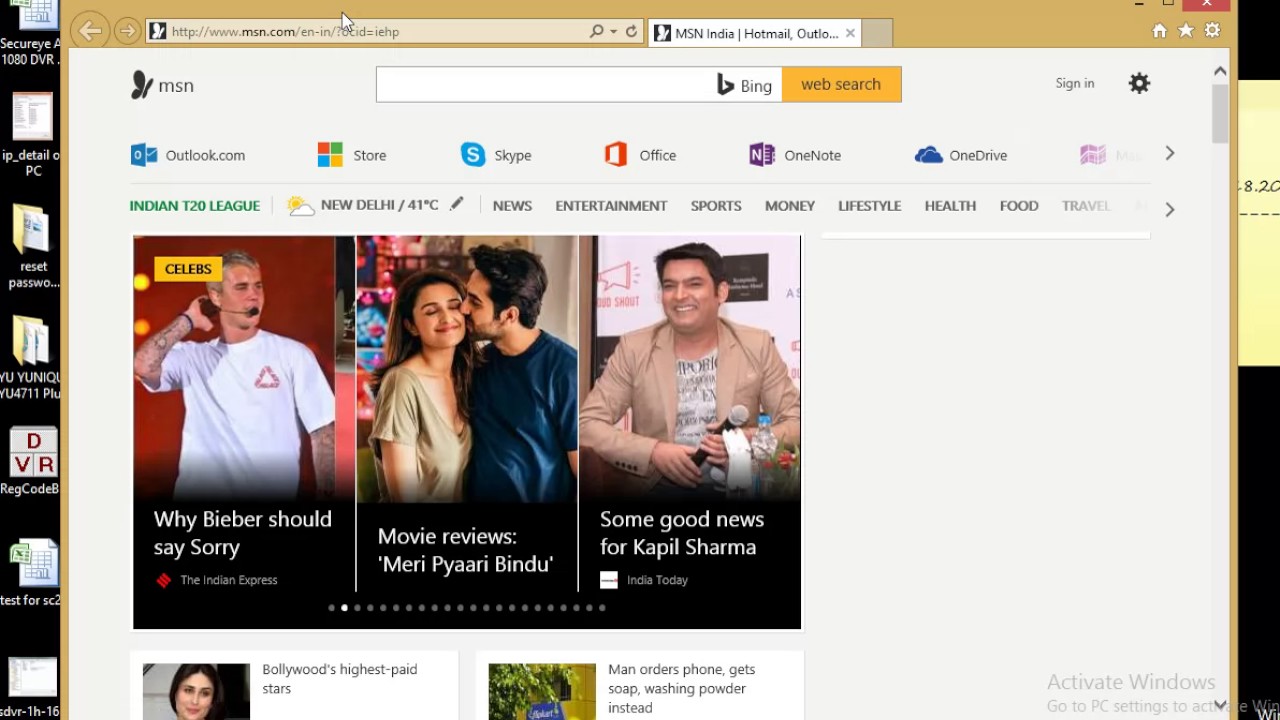The height and width of the screenshot is (720, 1280).
Task: Refresh the page with the reload icon
Action: pyautogui.click(x=631, y=31)
